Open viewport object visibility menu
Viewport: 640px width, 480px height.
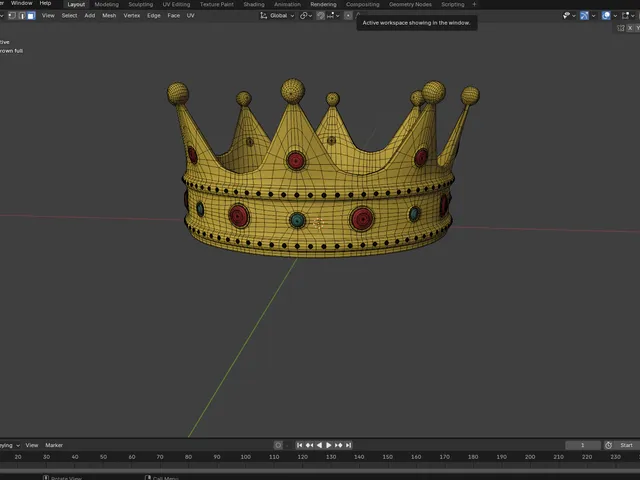tap(566, 16)
